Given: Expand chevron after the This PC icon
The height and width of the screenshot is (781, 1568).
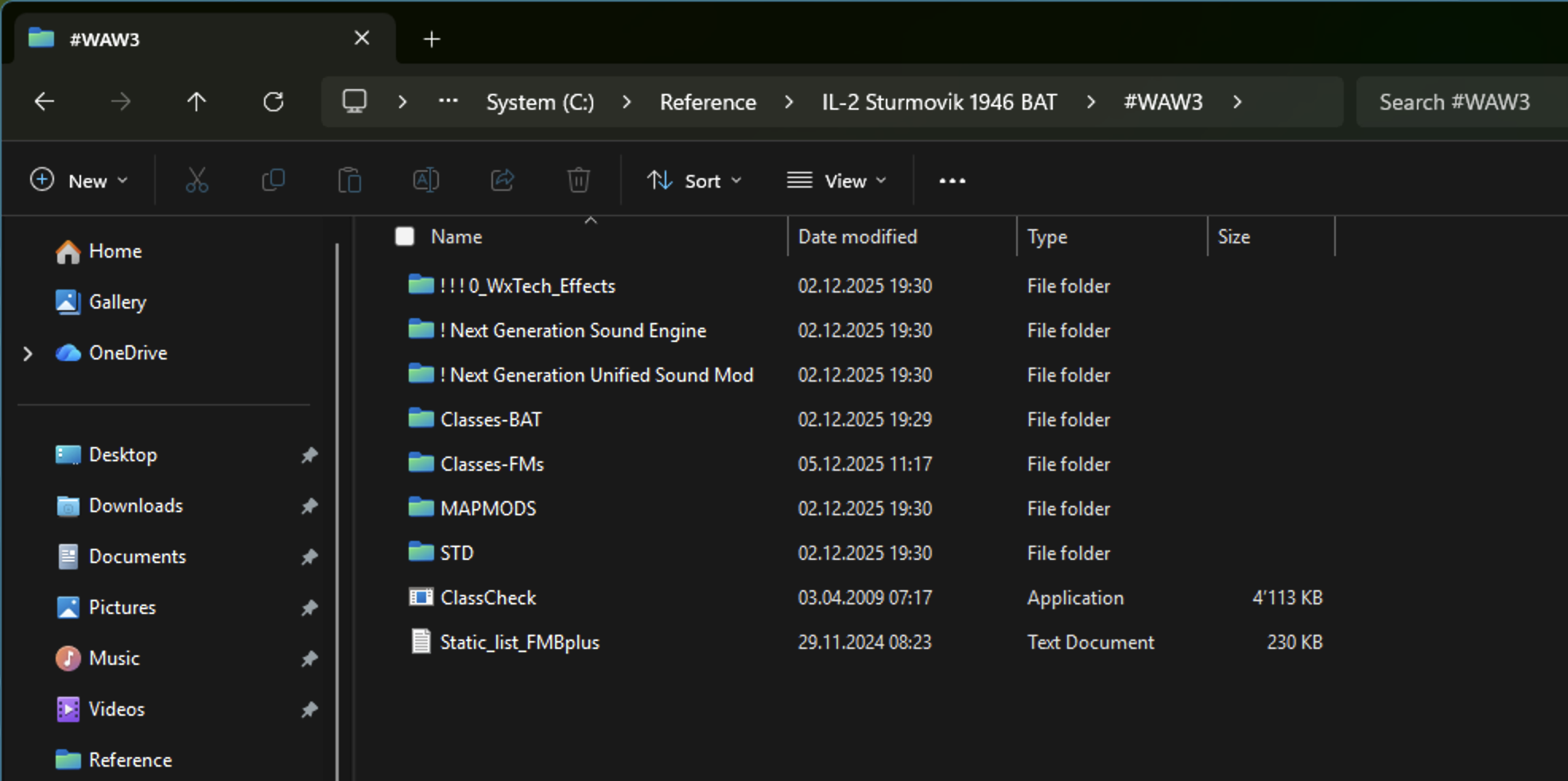Looking at the screenshot, I should pos(402,102).
